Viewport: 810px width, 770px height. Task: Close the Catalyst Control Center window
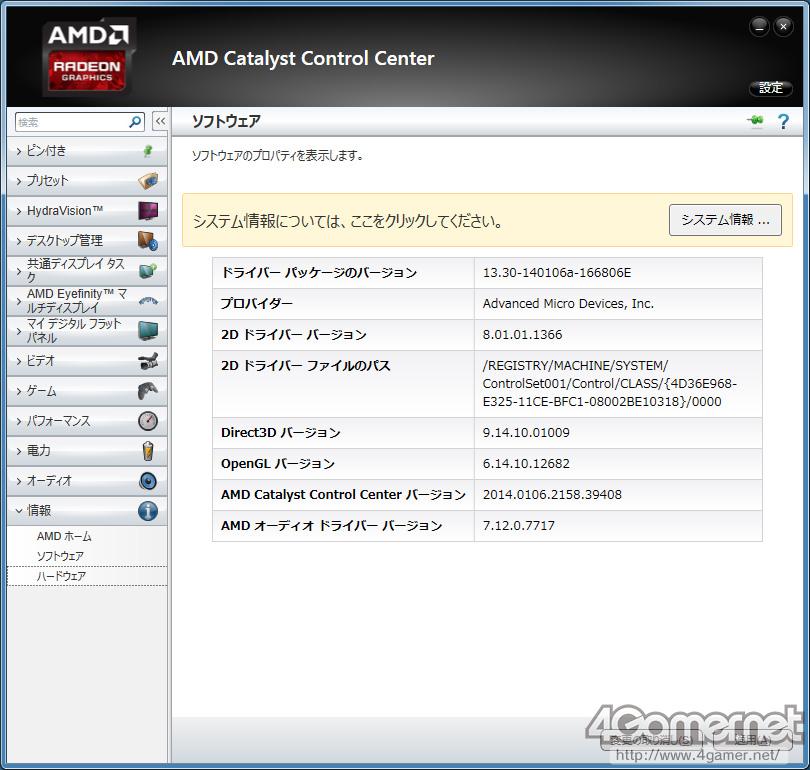pyautogui.click(x=783, y=27)
